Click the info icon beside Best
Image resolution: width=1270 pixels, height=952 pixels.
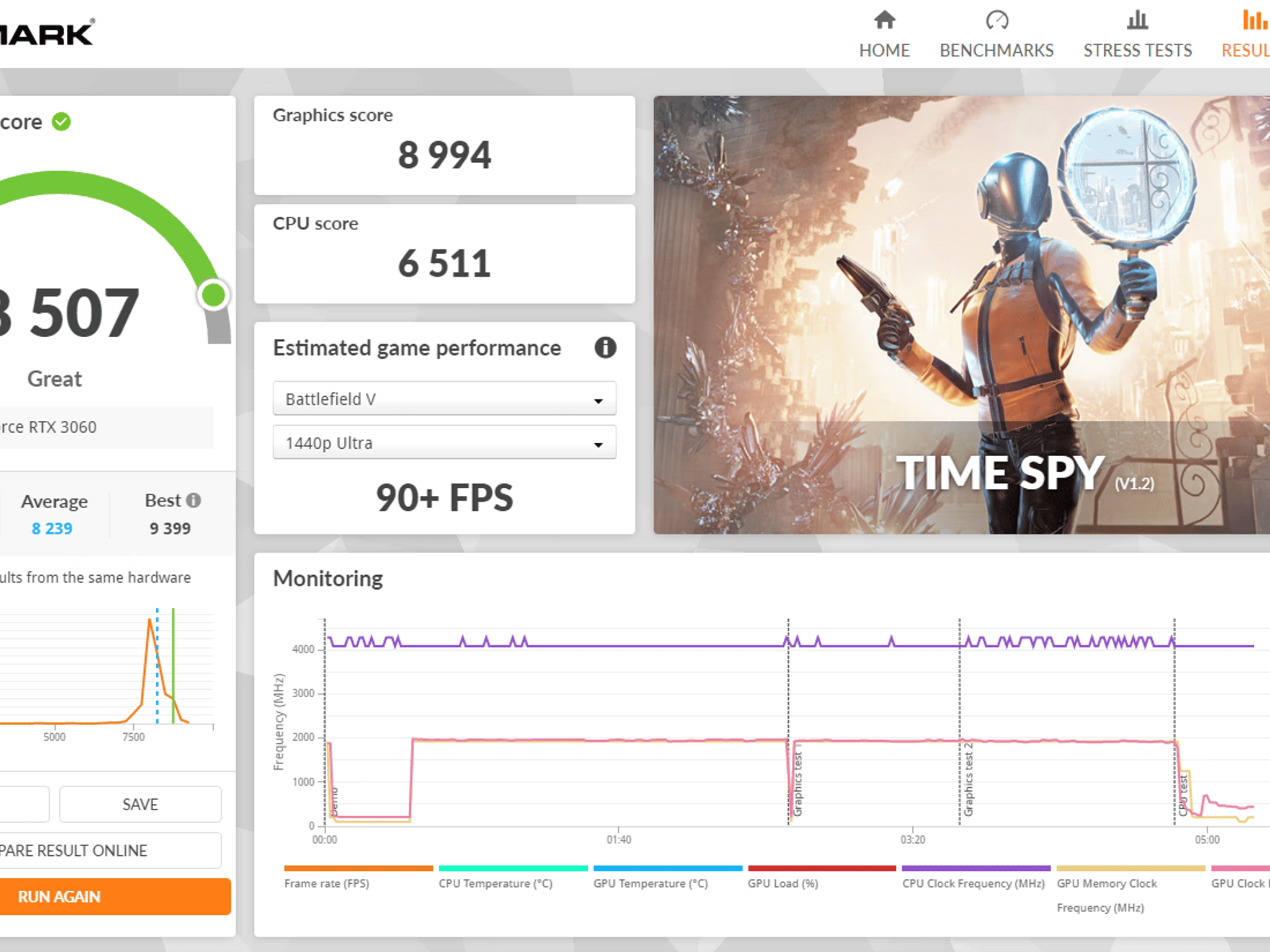(x=193, y=500)
